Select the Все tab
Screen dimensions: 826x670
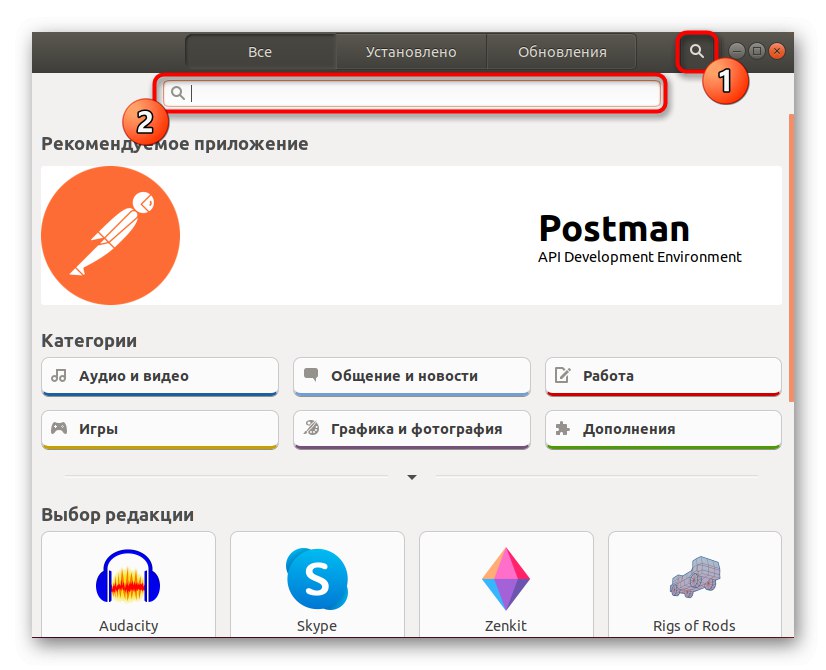click(x=260, y=51)
